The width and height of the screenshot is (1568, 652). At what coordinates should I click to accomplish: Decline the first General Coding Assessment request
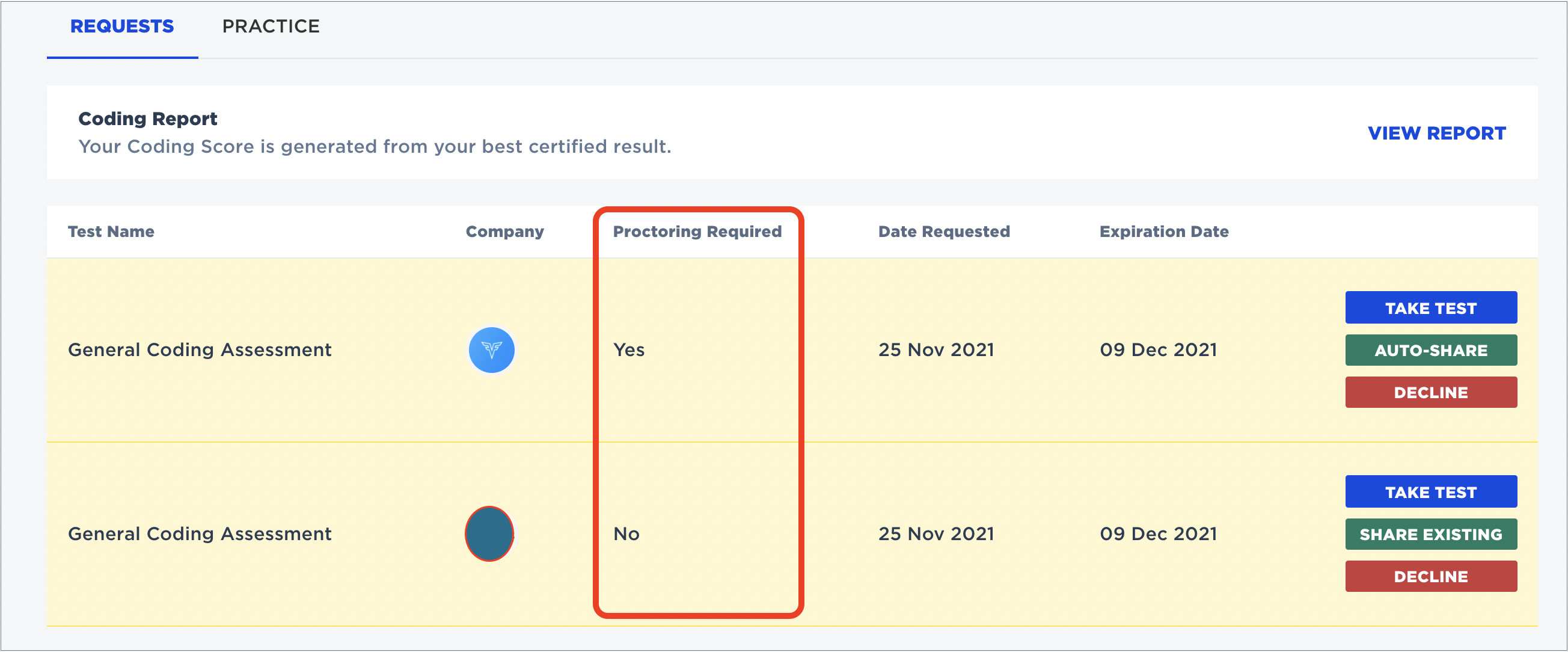pos(1430,393)
